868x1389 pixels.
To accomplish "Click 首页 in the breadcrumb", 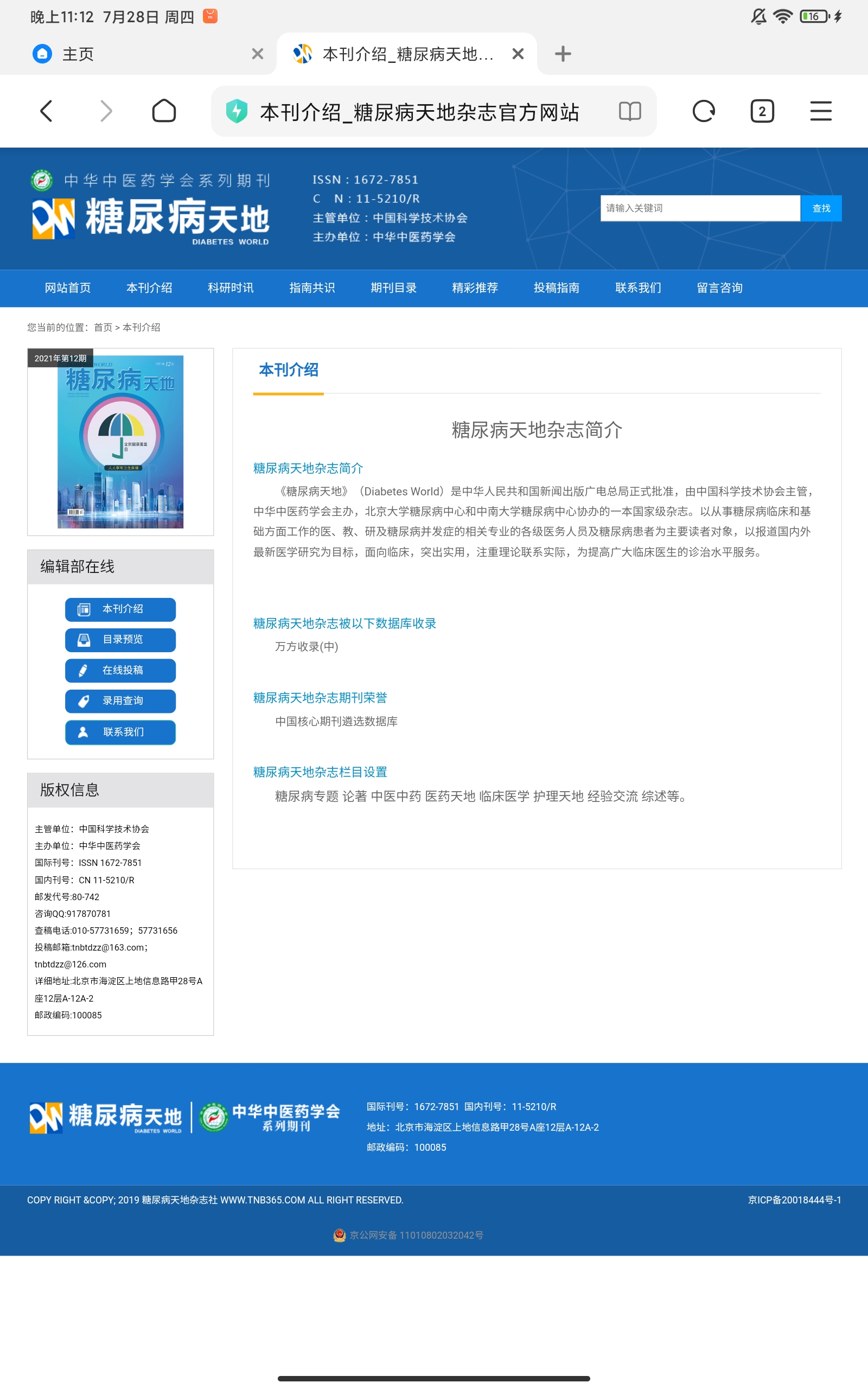I will click(x=103, y=327).
